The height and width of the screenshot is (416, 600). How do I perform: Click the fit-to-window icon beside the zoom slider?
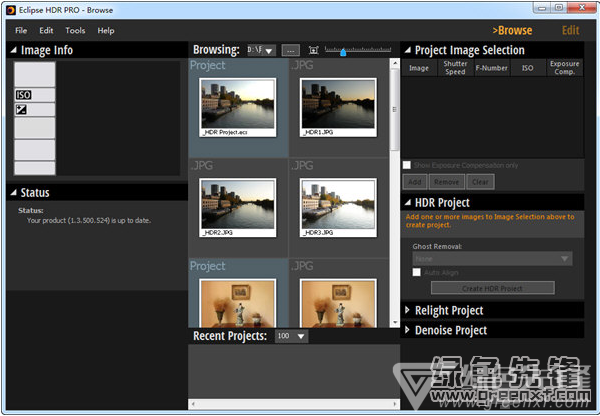(313, 50)
